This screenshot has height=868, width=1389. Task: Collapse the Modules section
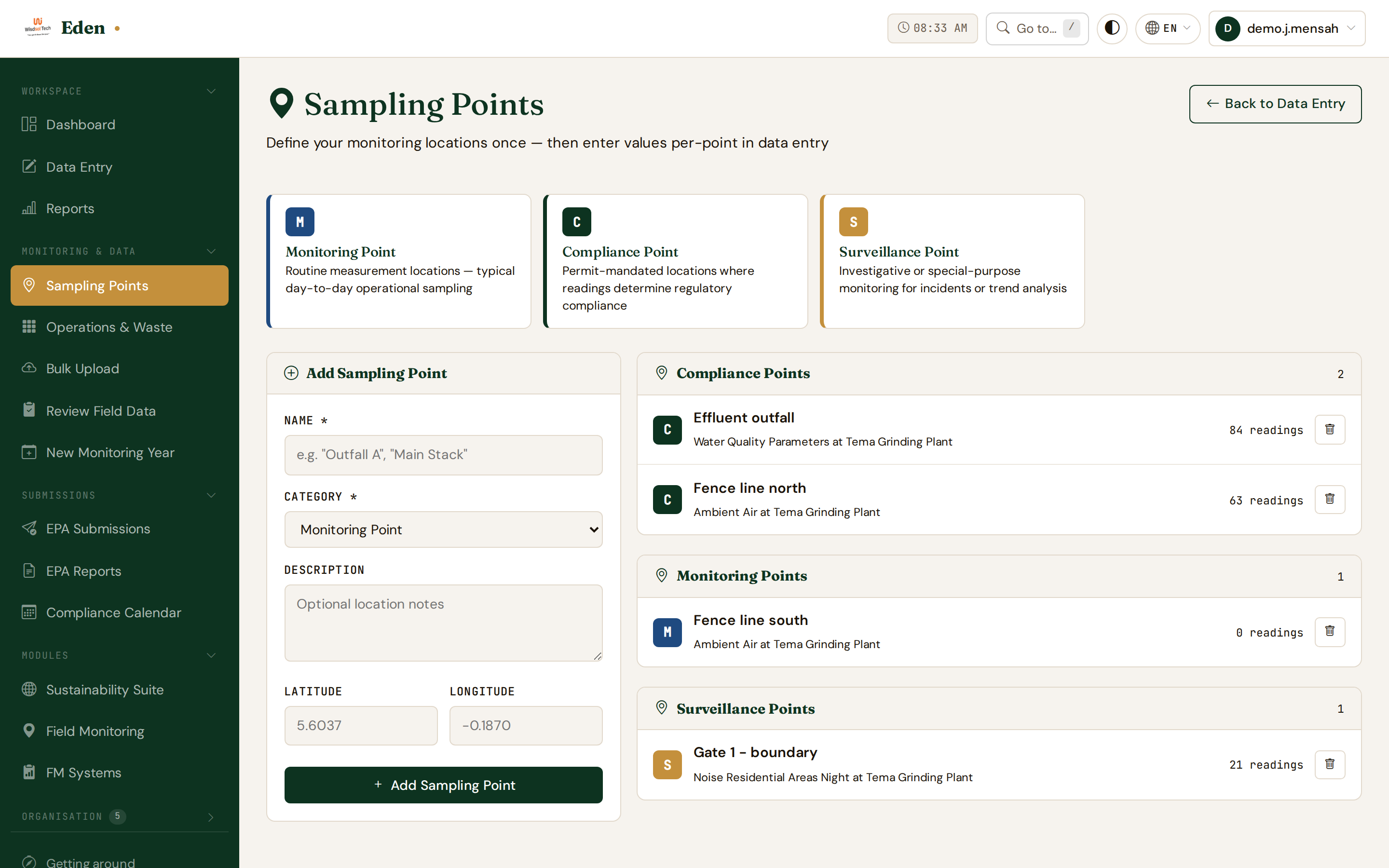pos(211,656)
